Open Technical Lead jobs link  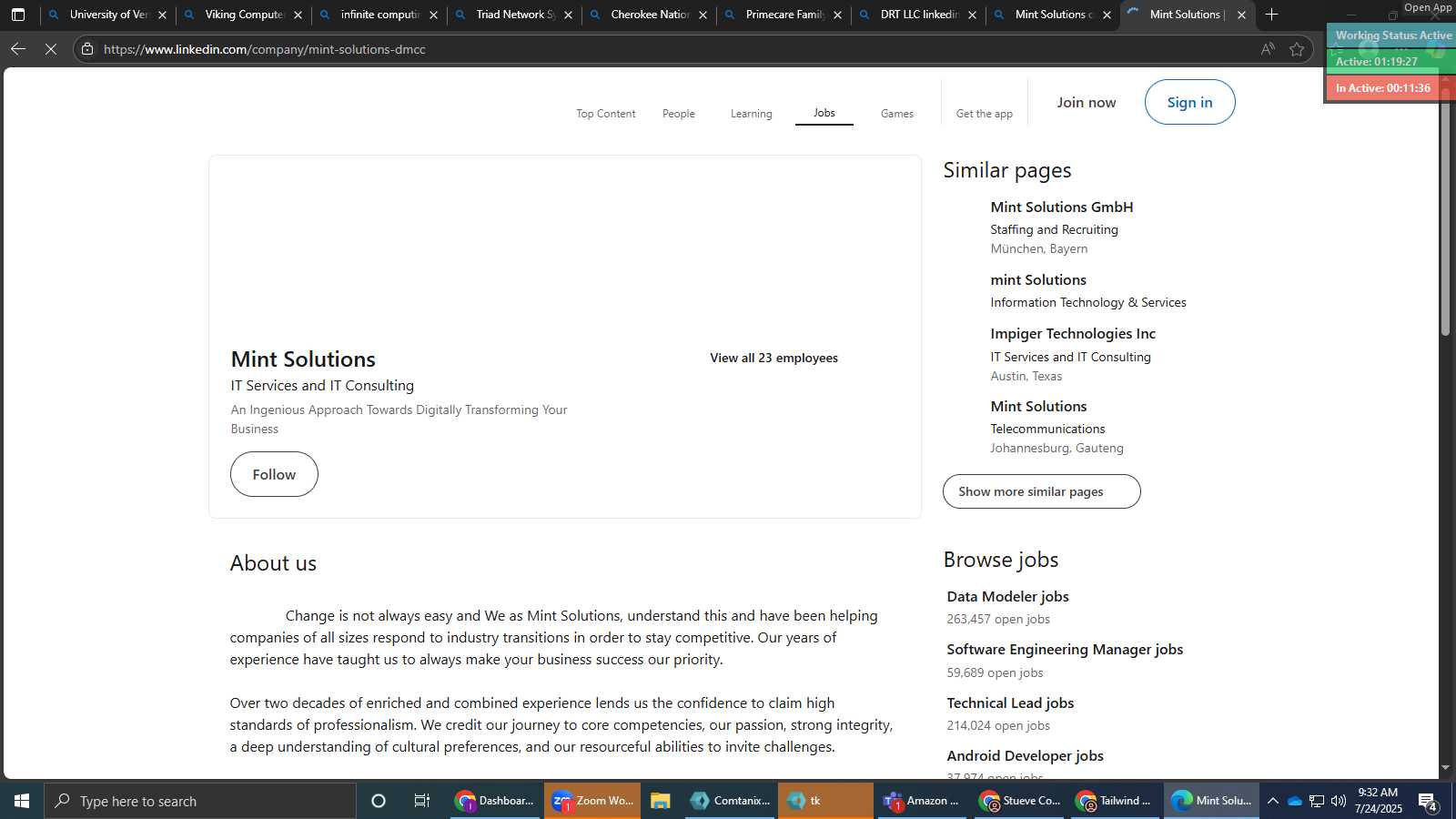(x=1010, y=703)
